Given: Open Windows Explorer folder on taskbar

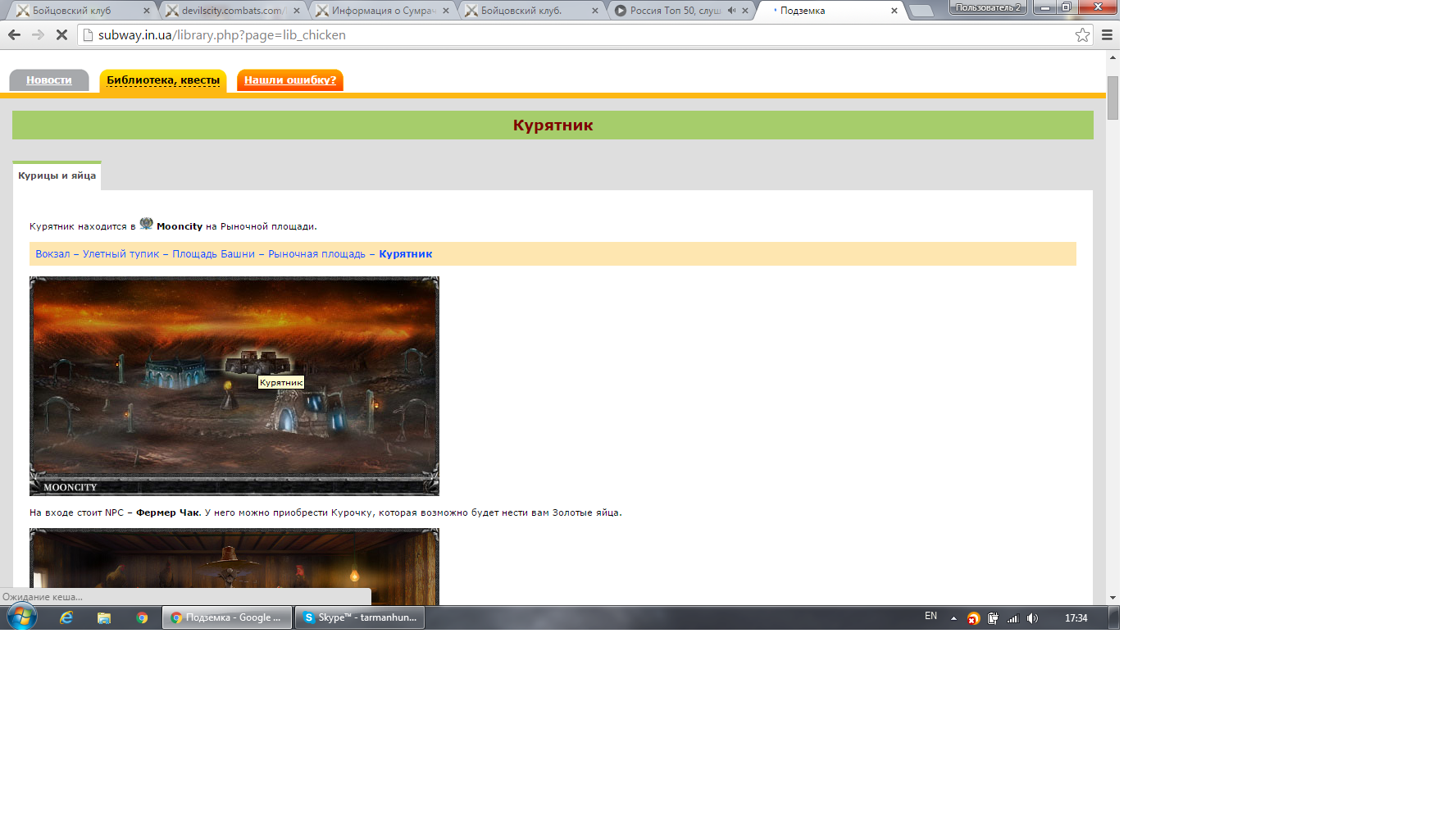Looking at the screenshot, I should (x=104, y=617).
